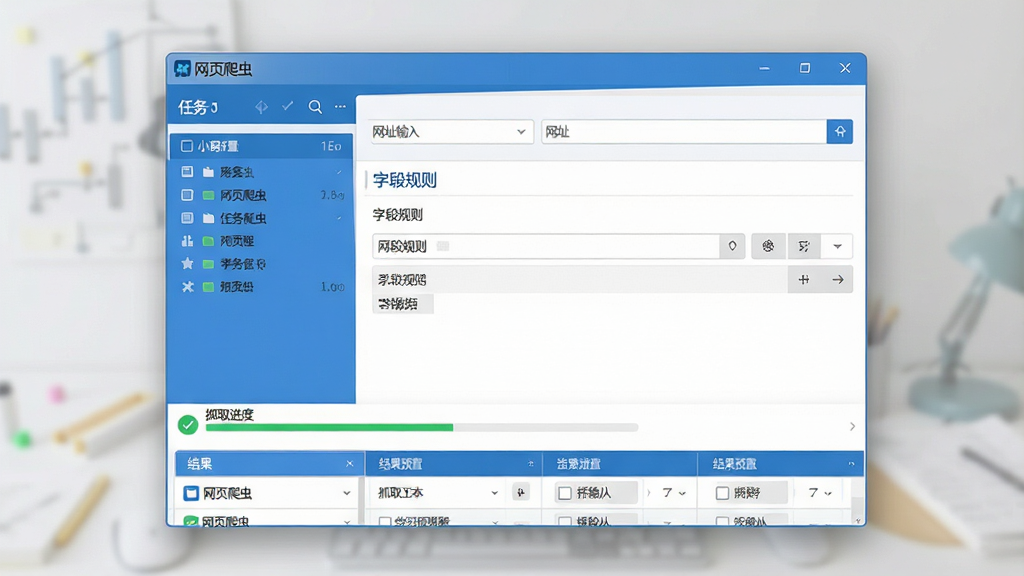Click the blue go button beside 网址 field

pyautogui.click(x=840, y=132)
